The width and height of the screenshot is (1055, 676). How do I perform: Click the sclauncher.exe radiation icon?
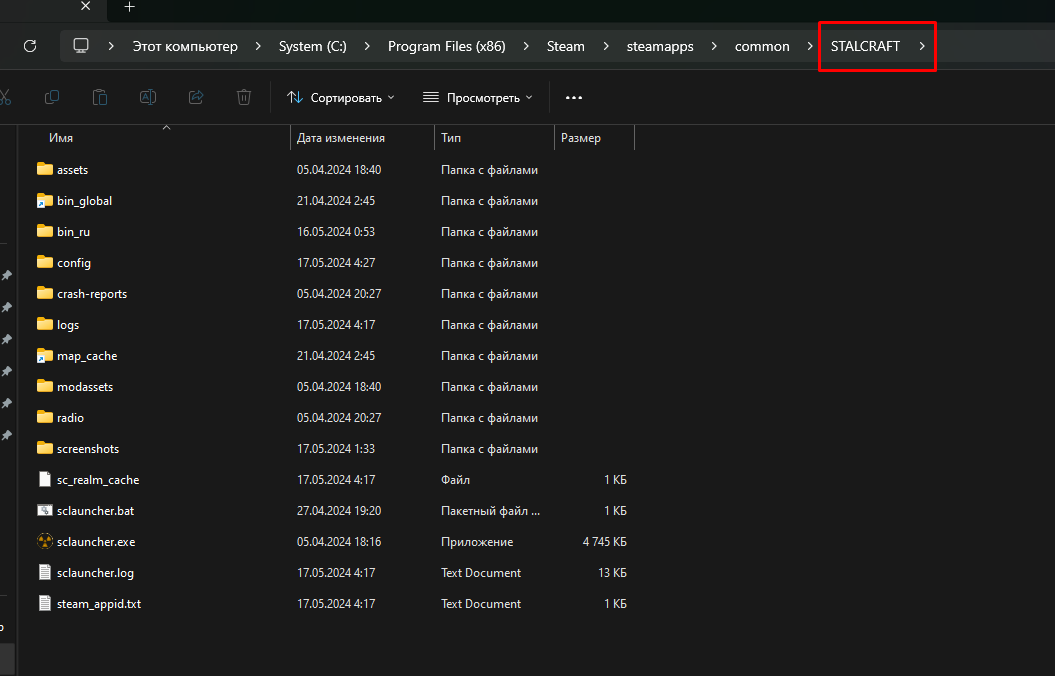coord(44,541)
